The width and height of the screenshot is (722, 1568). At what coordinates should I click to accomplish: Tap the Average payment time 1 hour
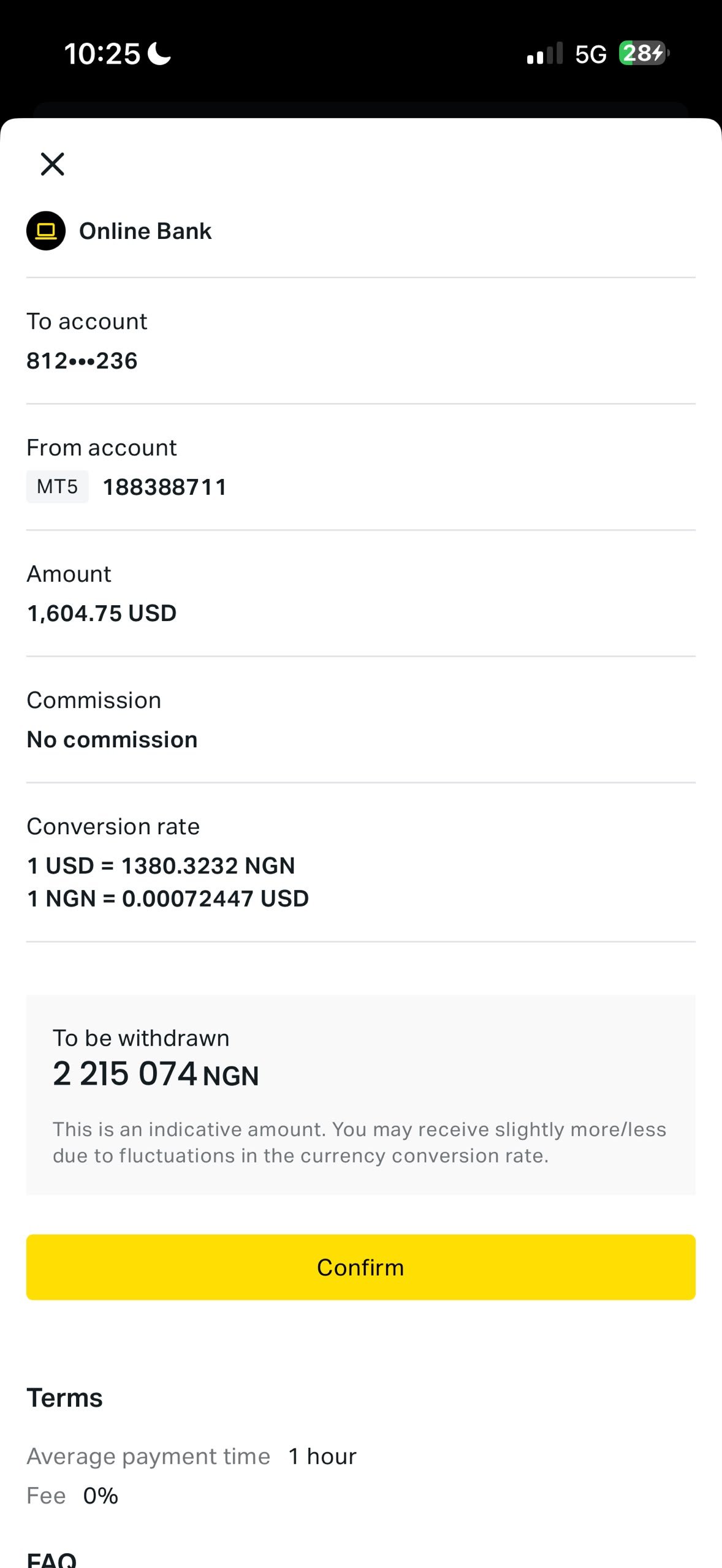click(x=191, y=1456)
